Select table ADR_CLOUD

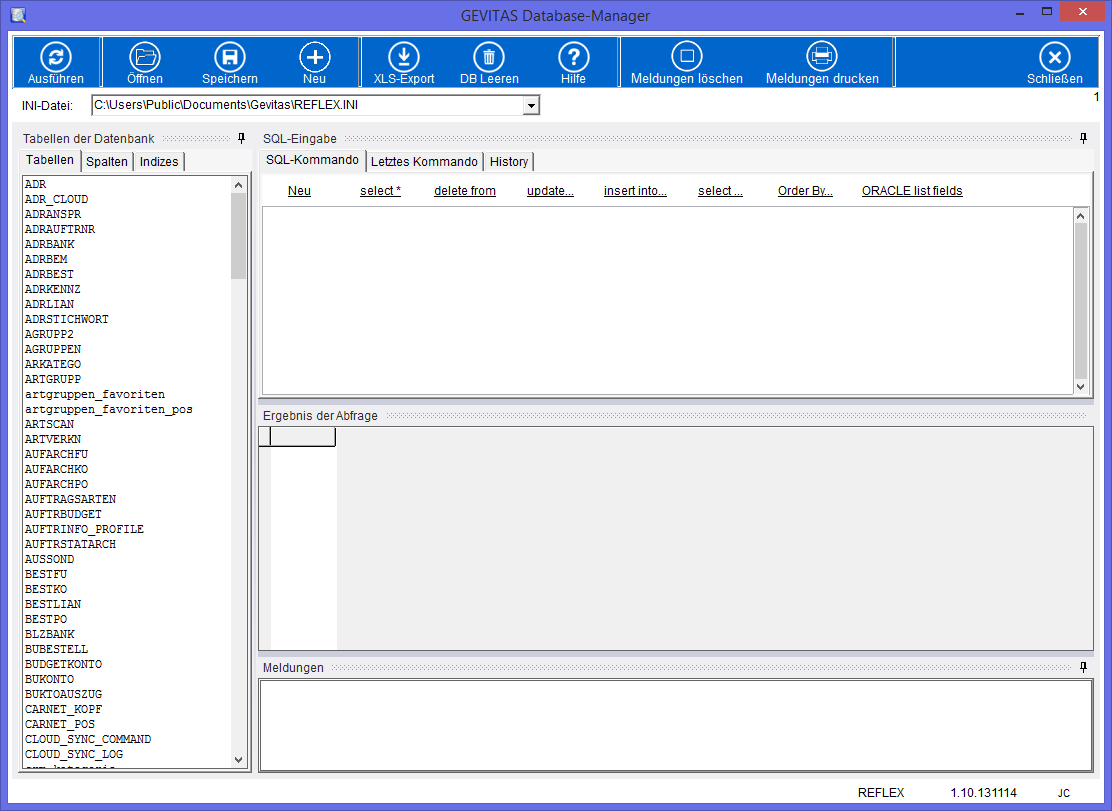(x=57, y=199)
